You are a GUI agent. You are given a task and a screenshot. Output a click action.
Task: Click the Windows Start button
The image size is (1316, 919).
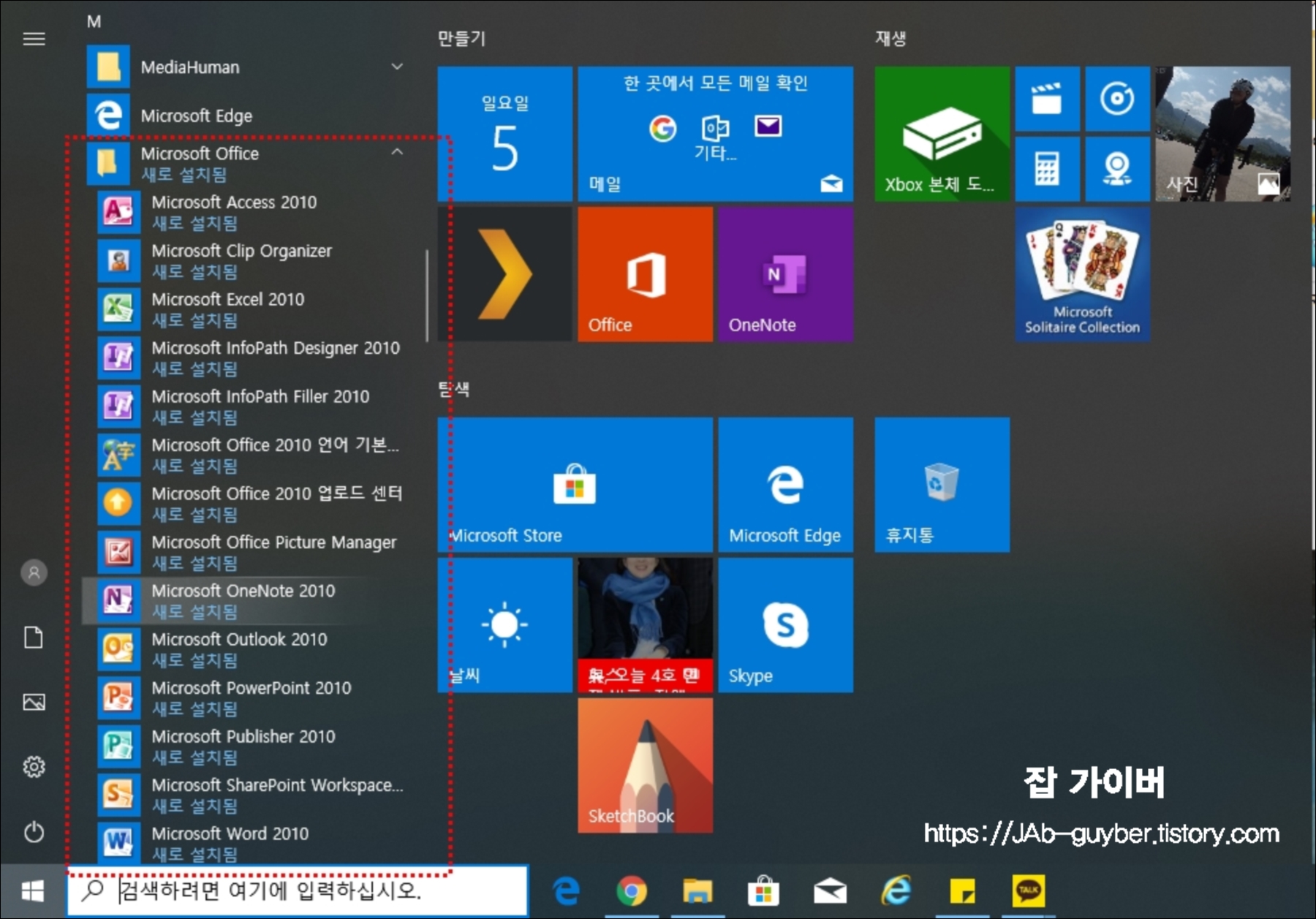(33, 891)
